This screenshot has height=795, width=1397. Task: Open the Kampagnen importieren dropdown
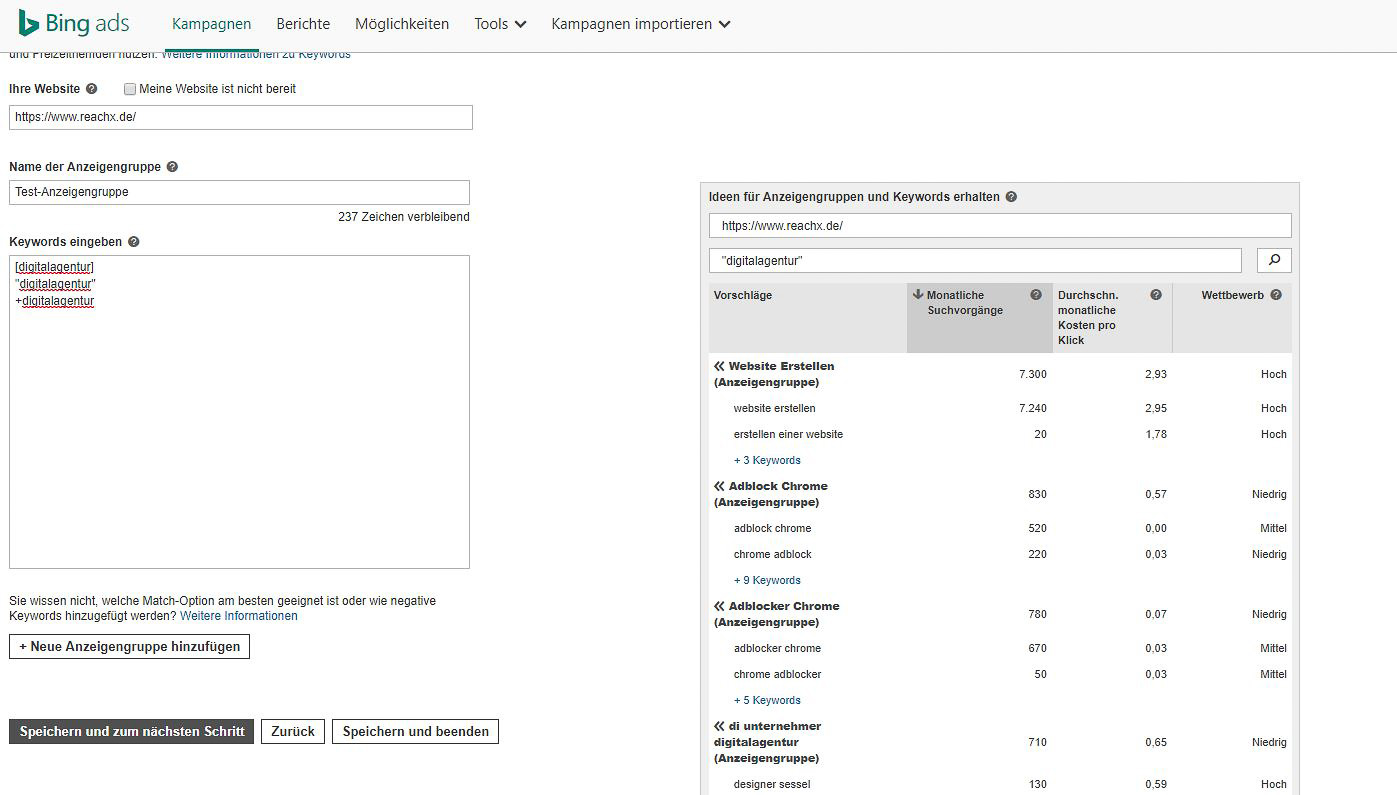[641, 24]
